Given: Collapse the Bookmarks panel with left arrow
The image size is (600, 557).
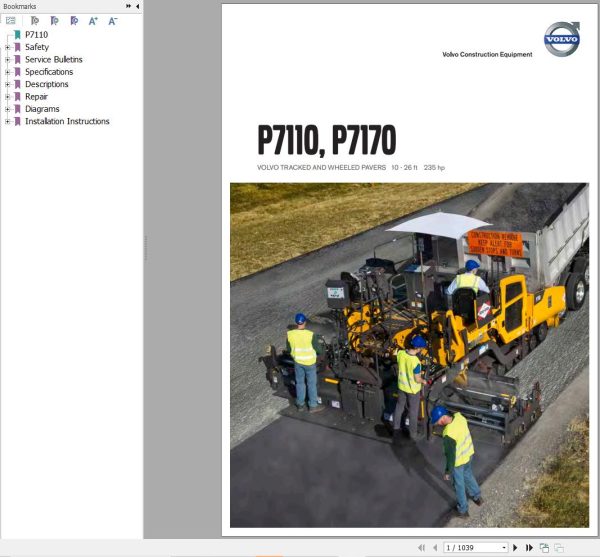Looking at the screenshot, I should (137, 6).
